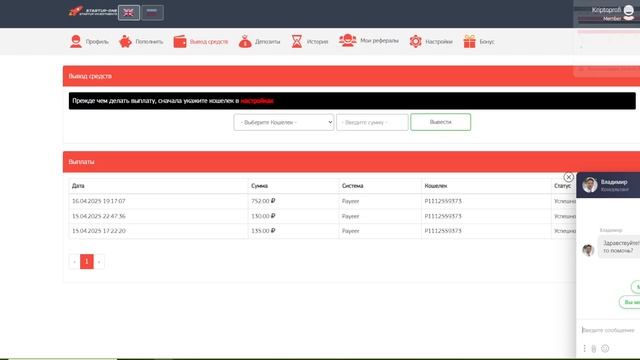640x360 pixels.
Task: Click the Startup-One rocket logo
Action: point(93,11)
